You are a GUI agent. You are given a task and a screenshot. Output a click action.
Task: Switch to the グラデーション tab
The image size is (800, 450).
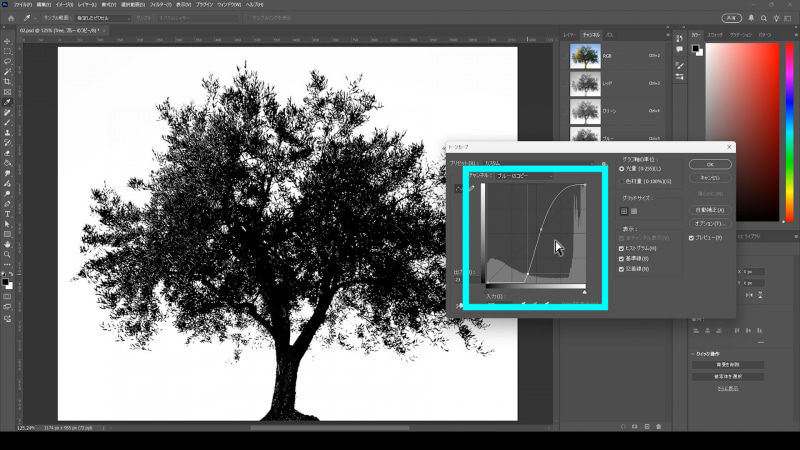pos(740,35)
